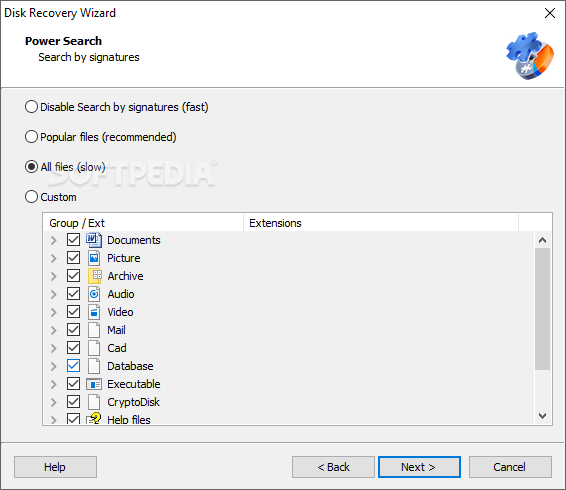Select the Archive row label

(125, 276)
